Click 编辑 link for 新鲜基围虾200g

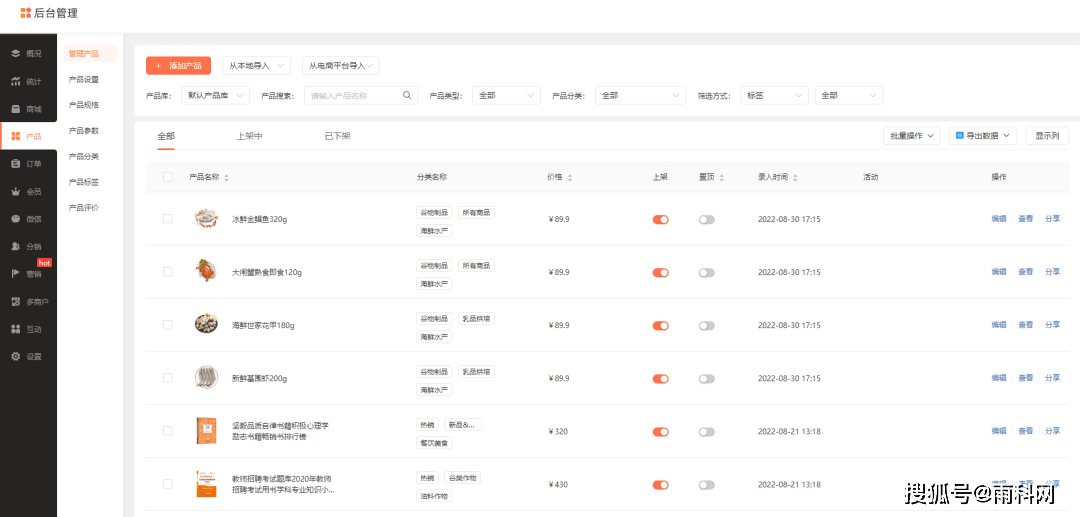998,378
